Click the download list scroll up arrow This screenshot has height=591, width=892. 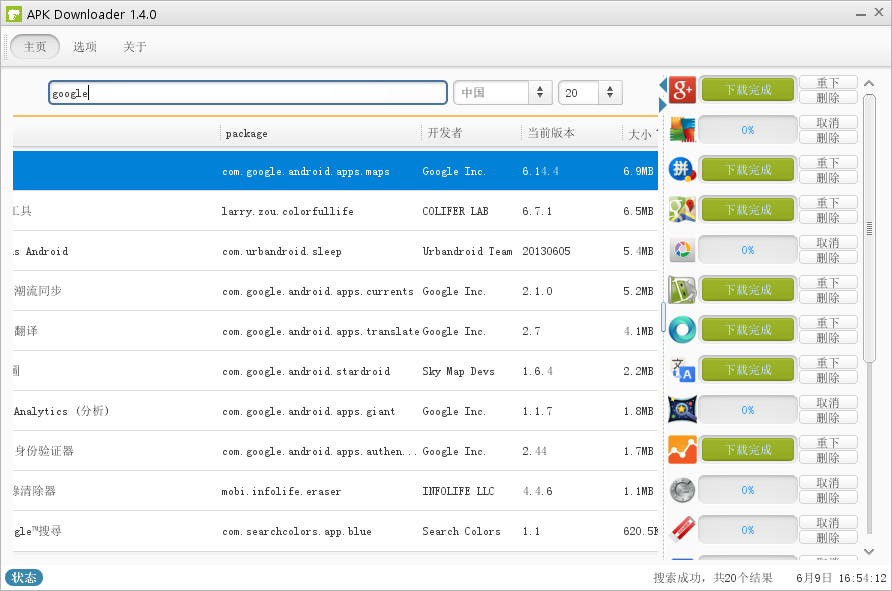tap(869, 84)
